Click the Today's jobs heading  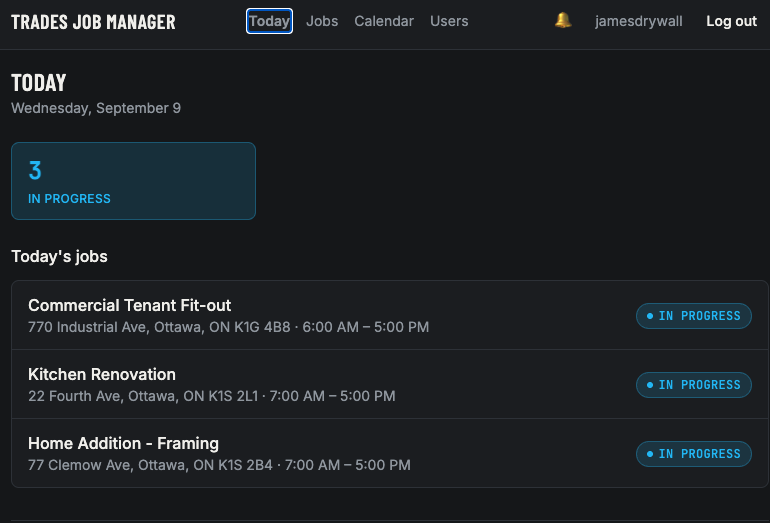pos(59,256)
